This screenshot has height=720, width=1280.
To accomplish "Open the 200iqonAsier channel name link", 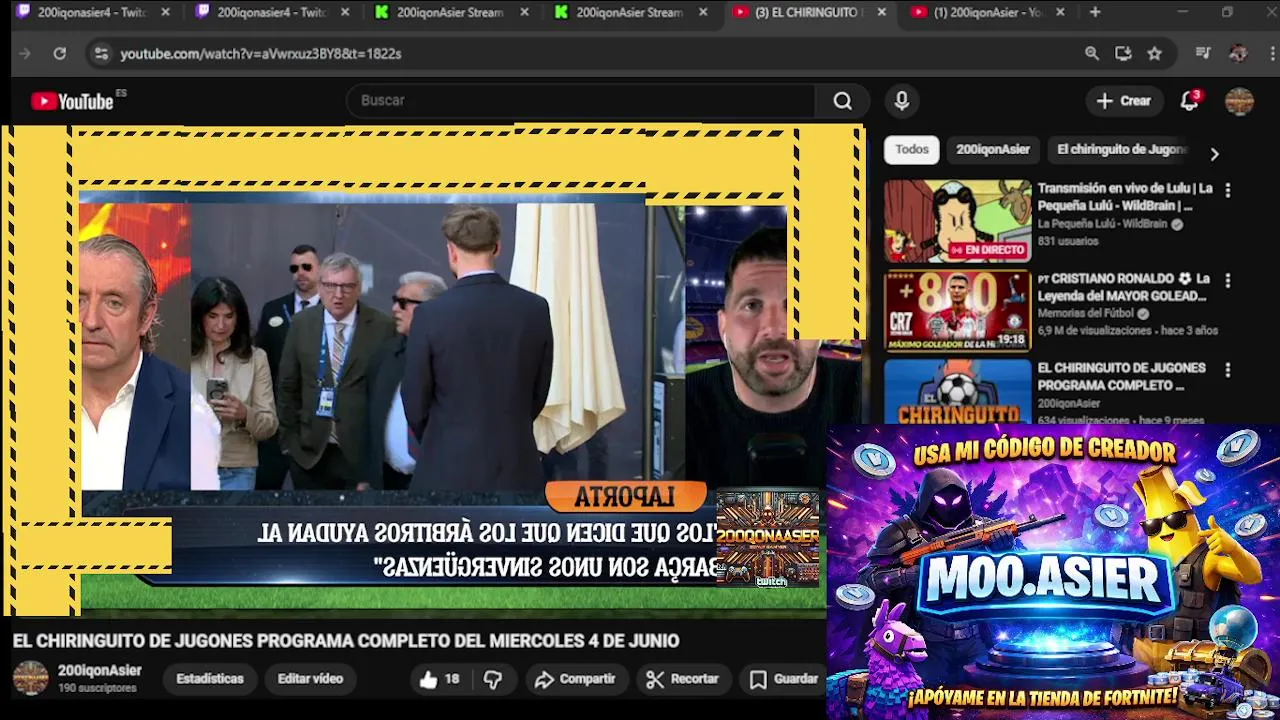I will tap(100, 671).
